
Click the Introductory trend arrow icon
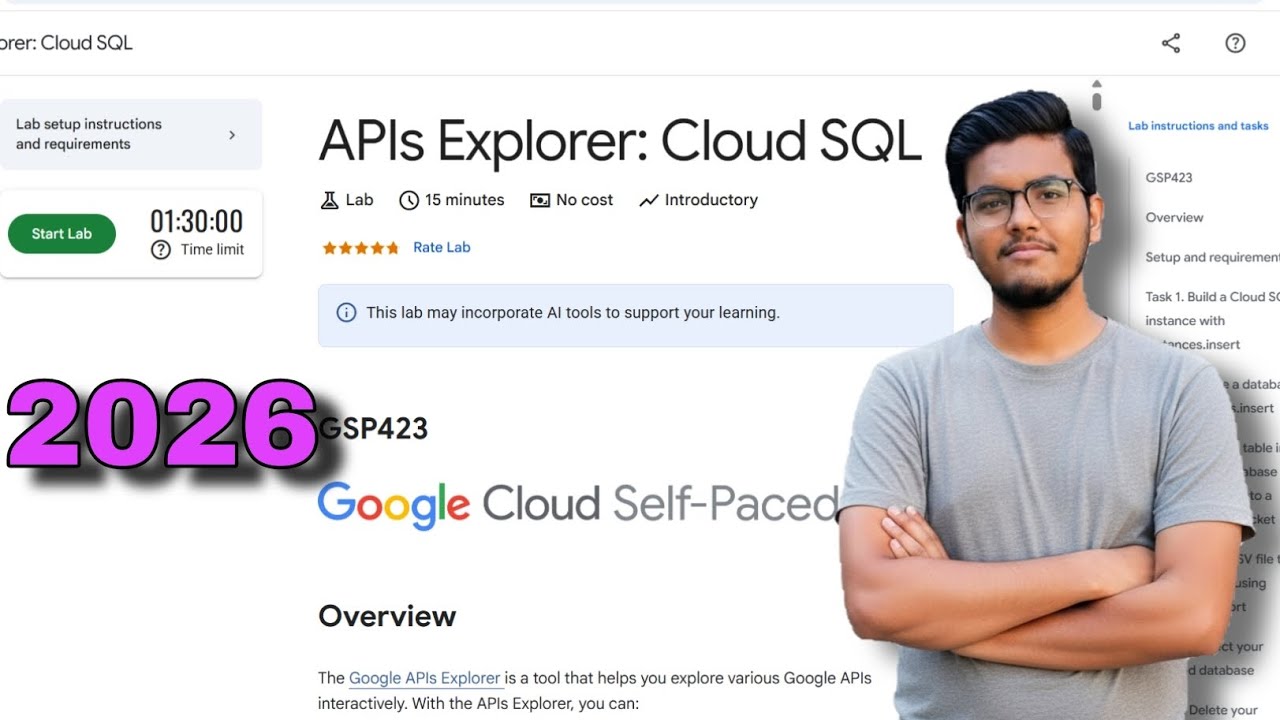coord(648,200)
